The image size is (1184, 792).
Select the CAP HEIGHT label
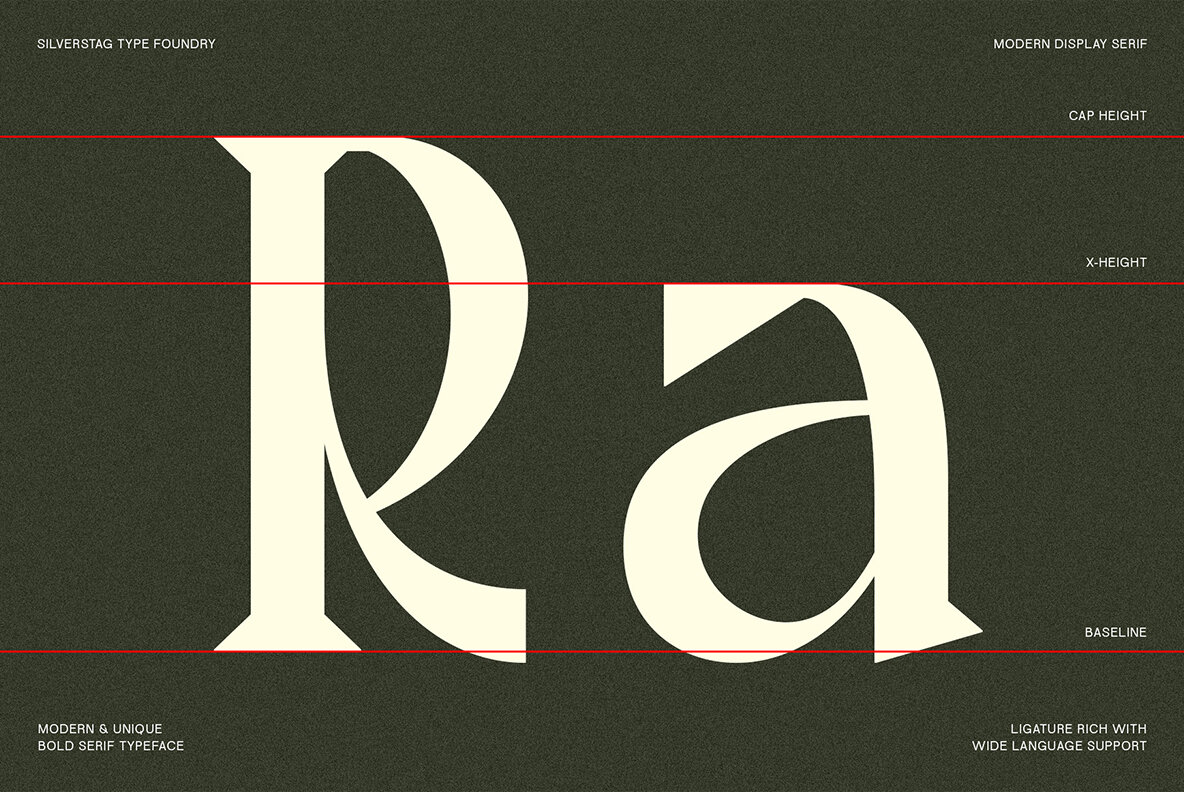click(1107, 116)
